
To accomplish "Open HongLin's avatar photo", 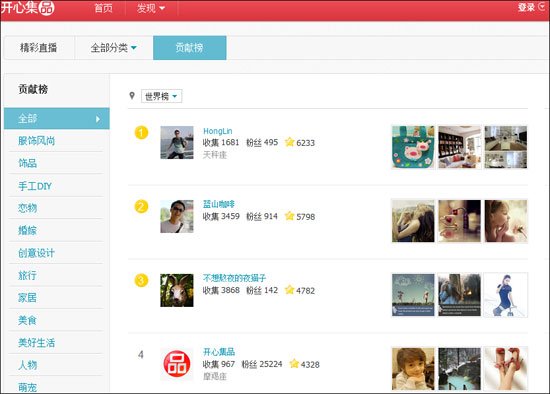I will point(177,142).
